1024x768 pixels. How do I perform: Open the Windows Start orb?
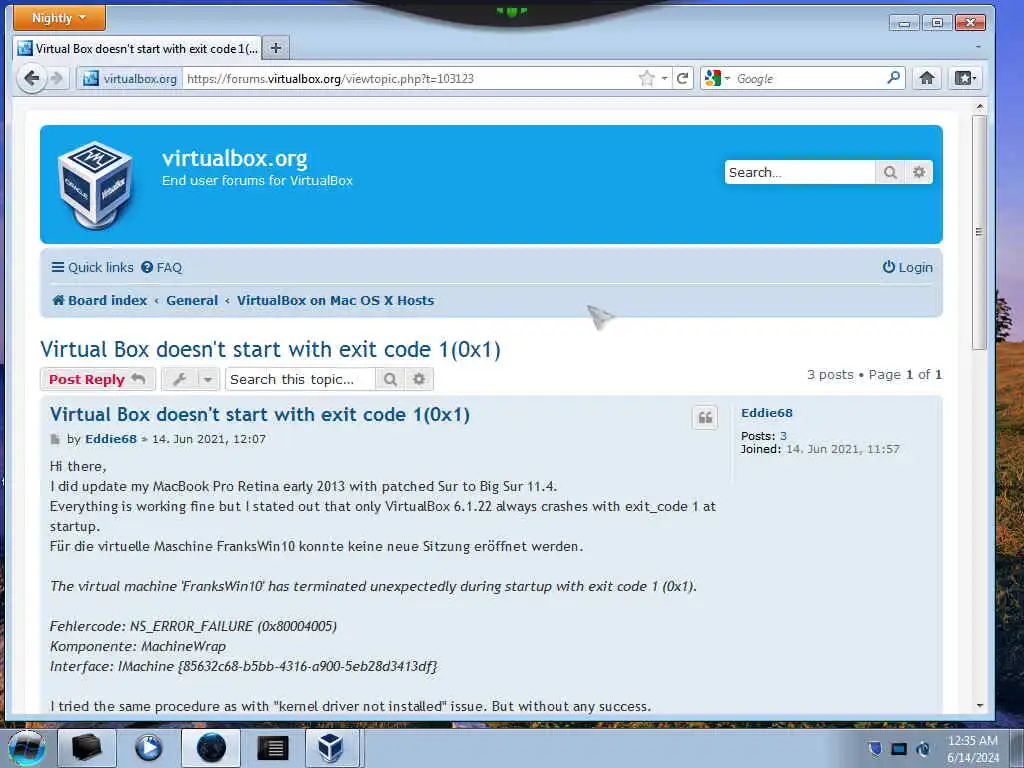click(x=26, y=748)
